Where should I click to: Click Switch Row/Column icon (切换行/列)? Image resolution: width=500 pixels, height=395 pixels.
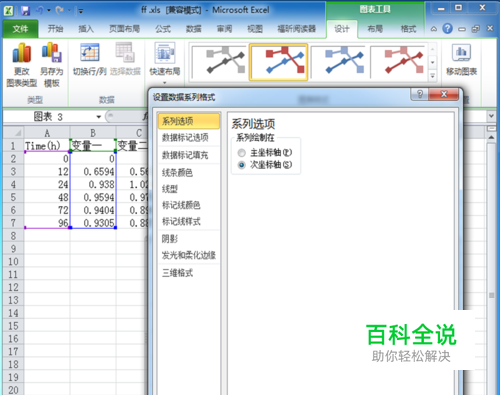coord(90,59)
